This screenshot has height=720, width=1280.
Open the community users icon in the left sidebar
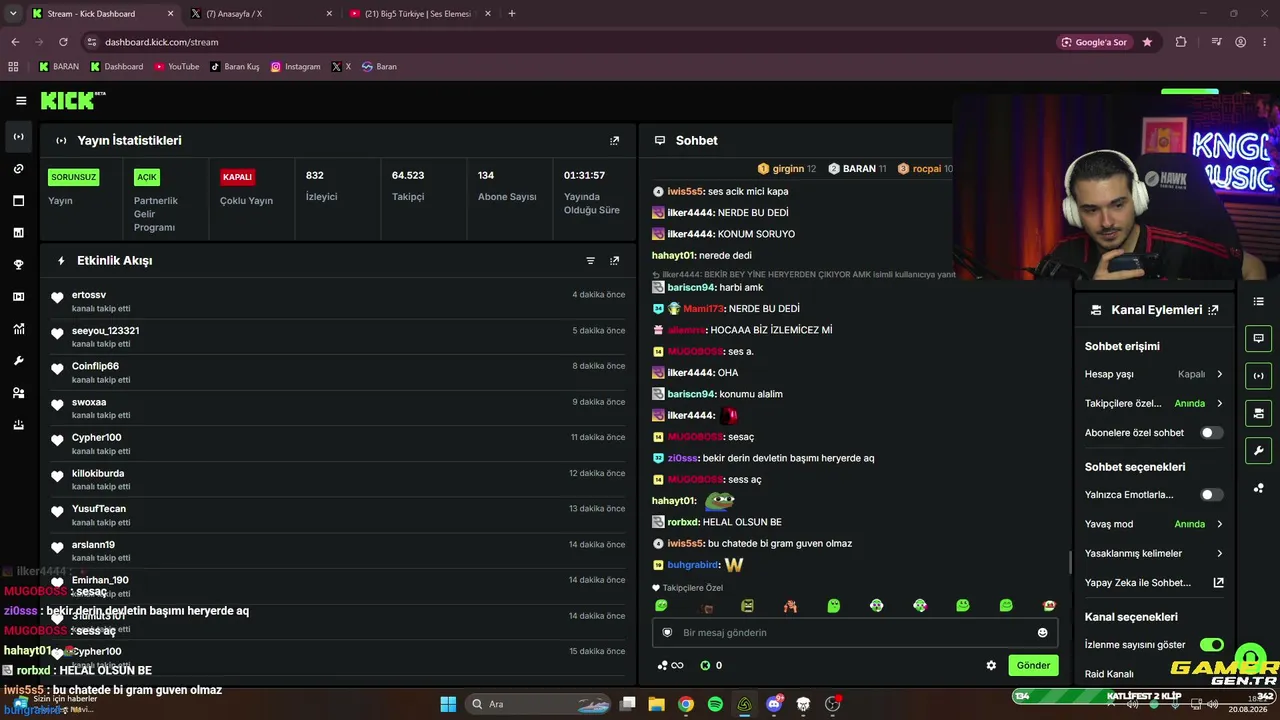[x=18, y=393]
